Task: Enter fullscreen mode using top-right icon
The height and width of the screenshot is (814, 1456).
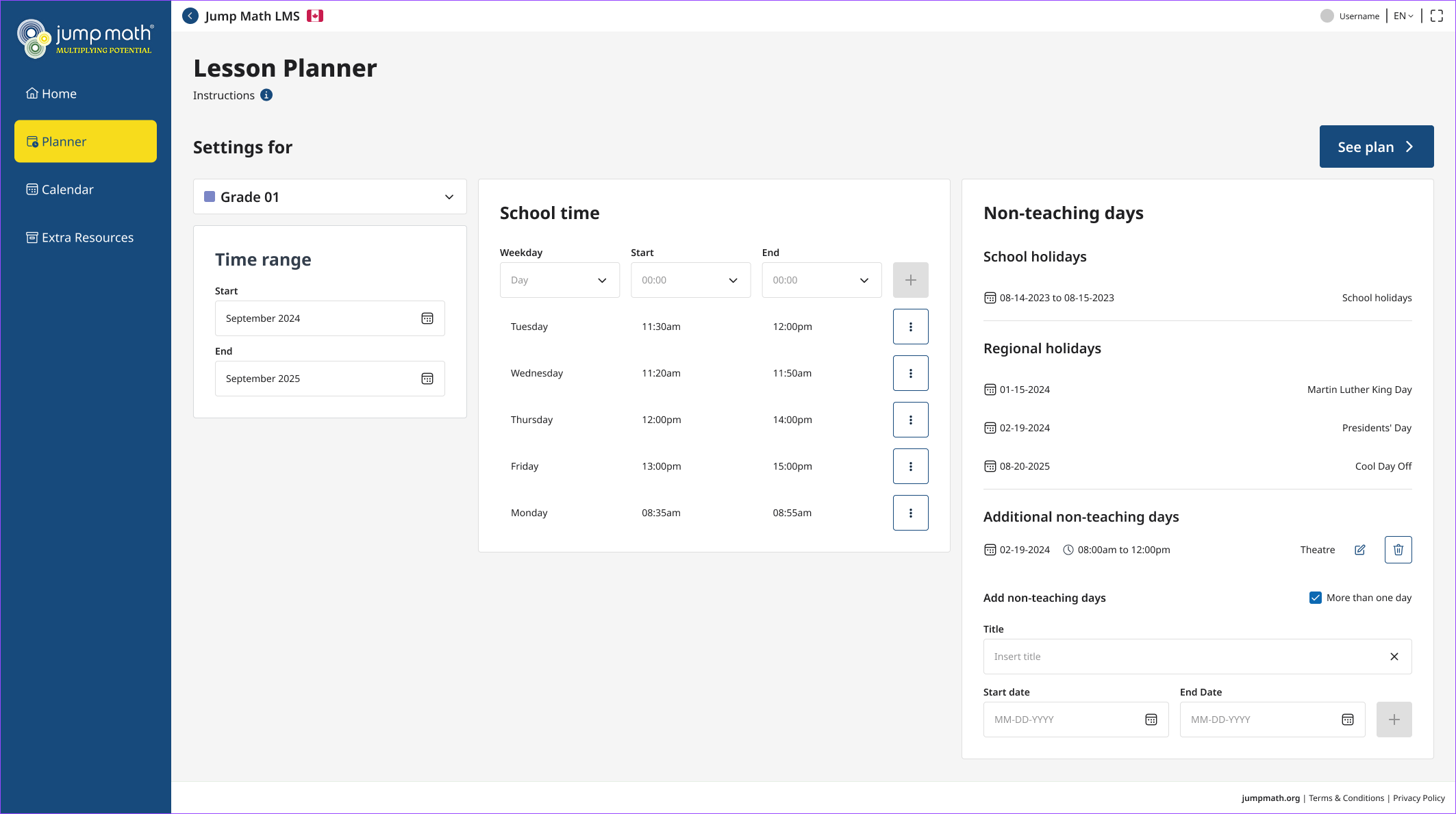Action: [1437, 16]
